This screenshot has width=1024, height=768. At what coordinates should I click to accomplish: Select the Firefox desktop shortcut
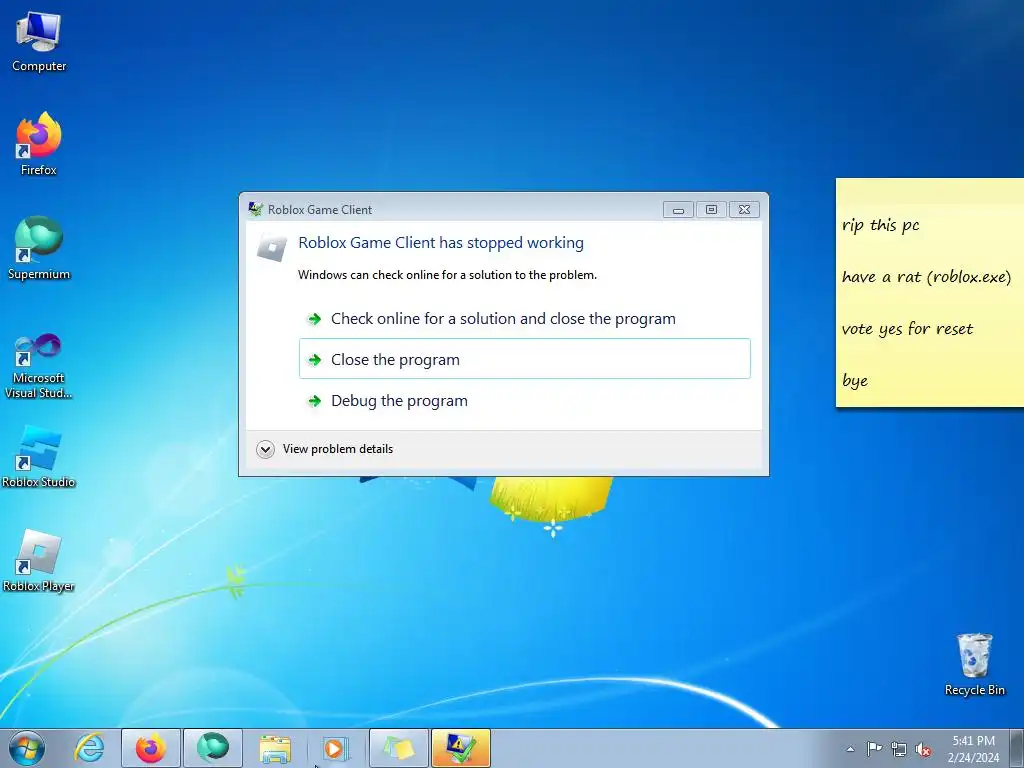coord(39,144)
